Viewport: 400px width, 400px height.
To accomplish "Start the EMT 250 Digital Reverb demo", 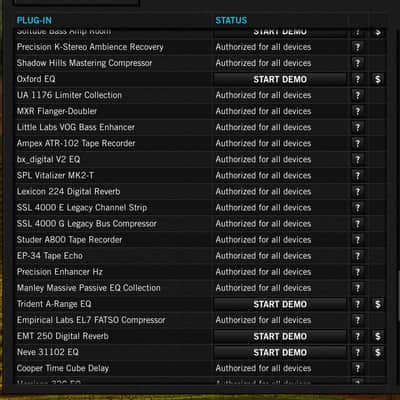I will point(280,336).
